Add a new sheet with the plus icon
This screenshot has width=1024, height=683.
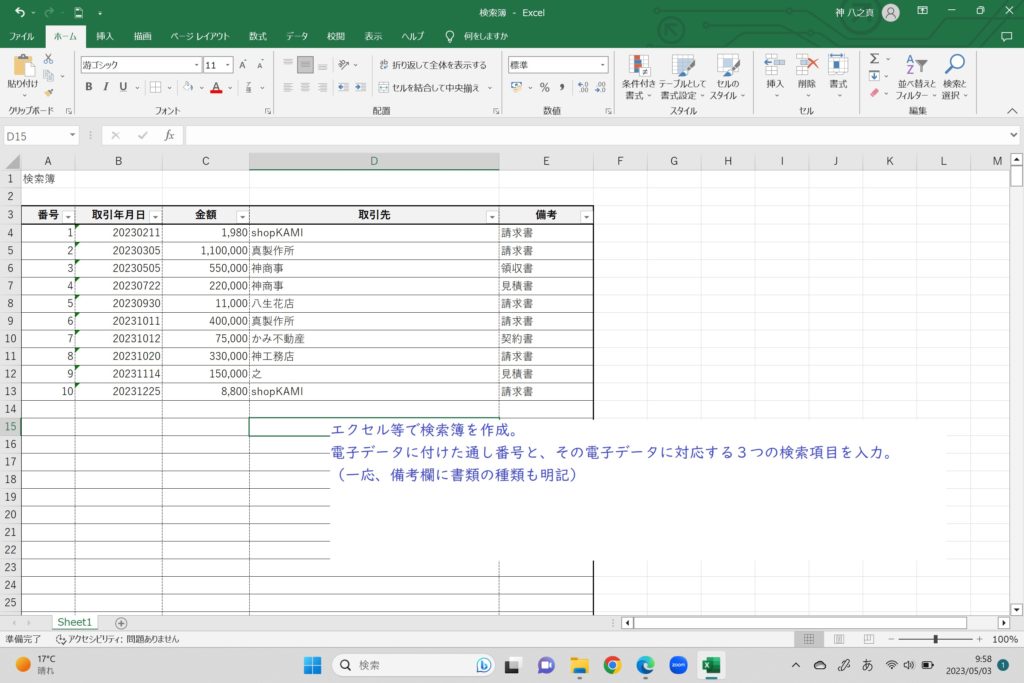(x=121, y=623)
